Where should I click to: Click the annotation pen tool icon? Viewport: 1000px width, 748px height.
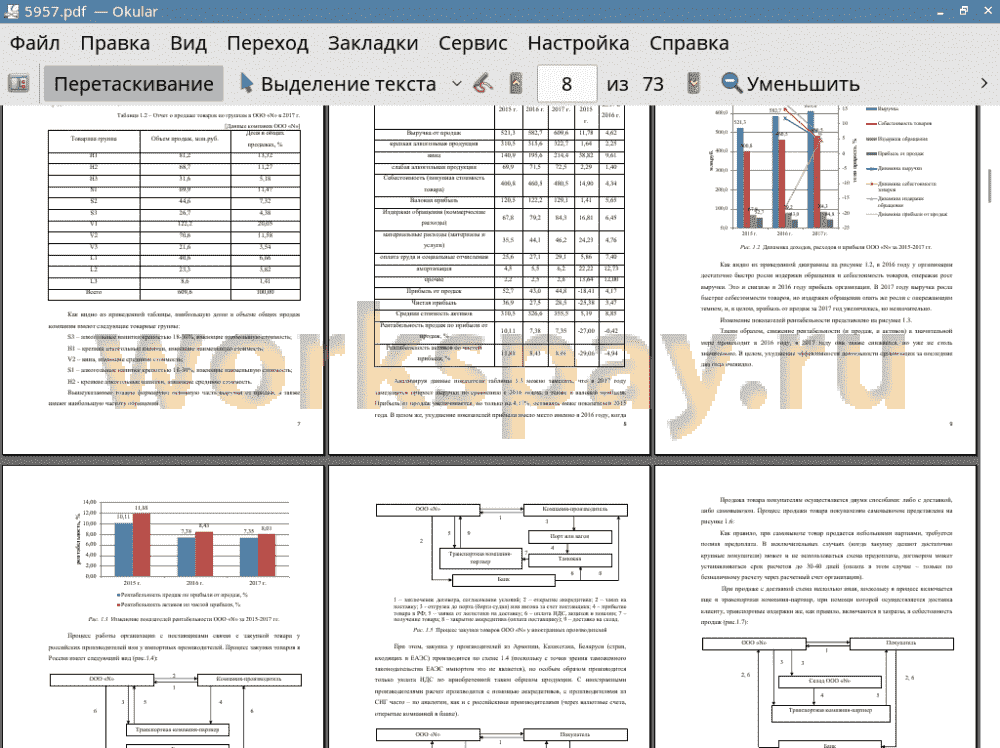click(483, 84)
